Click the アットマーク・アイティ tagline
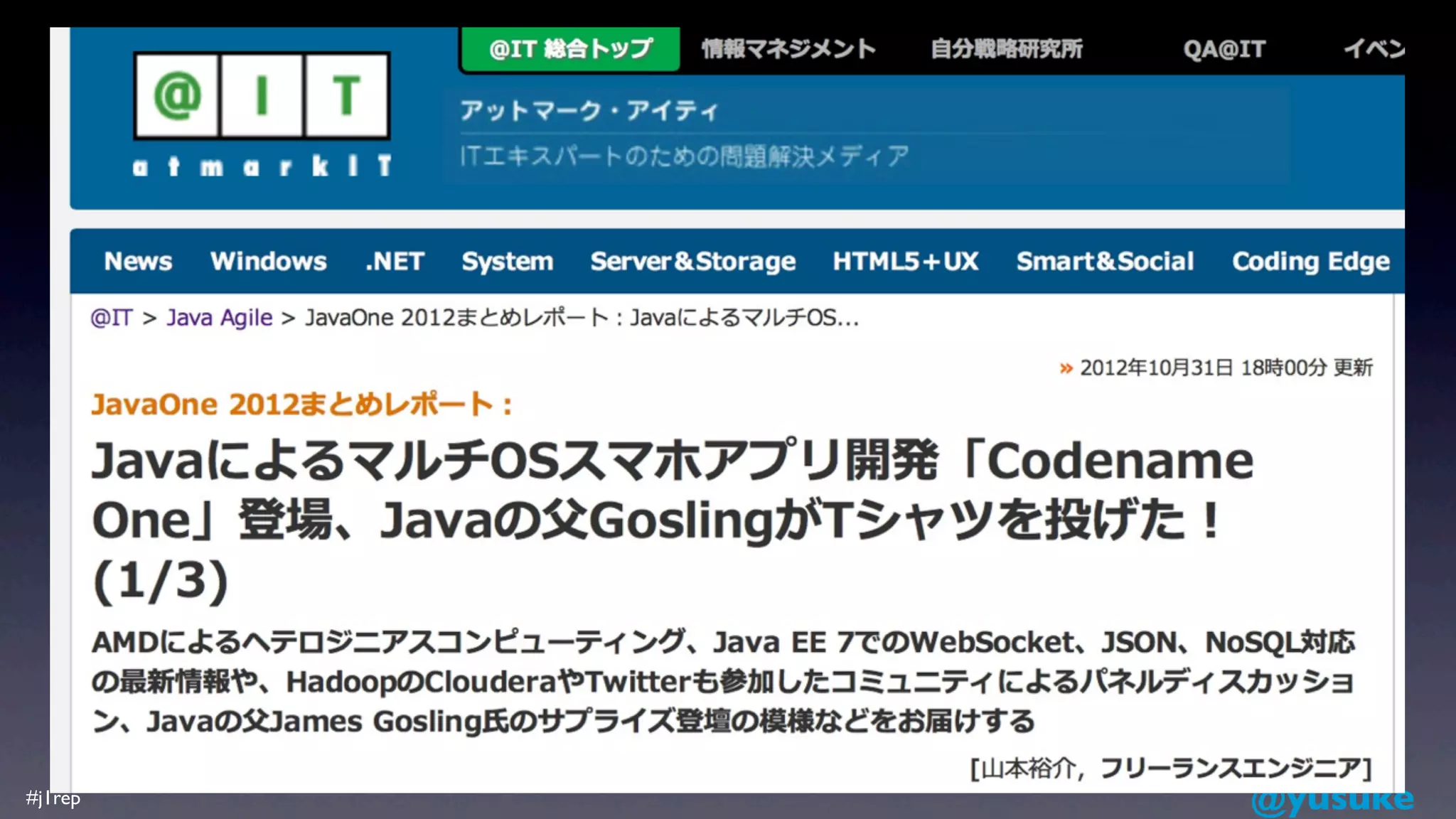1456x819 pixels. click(589, 111)
